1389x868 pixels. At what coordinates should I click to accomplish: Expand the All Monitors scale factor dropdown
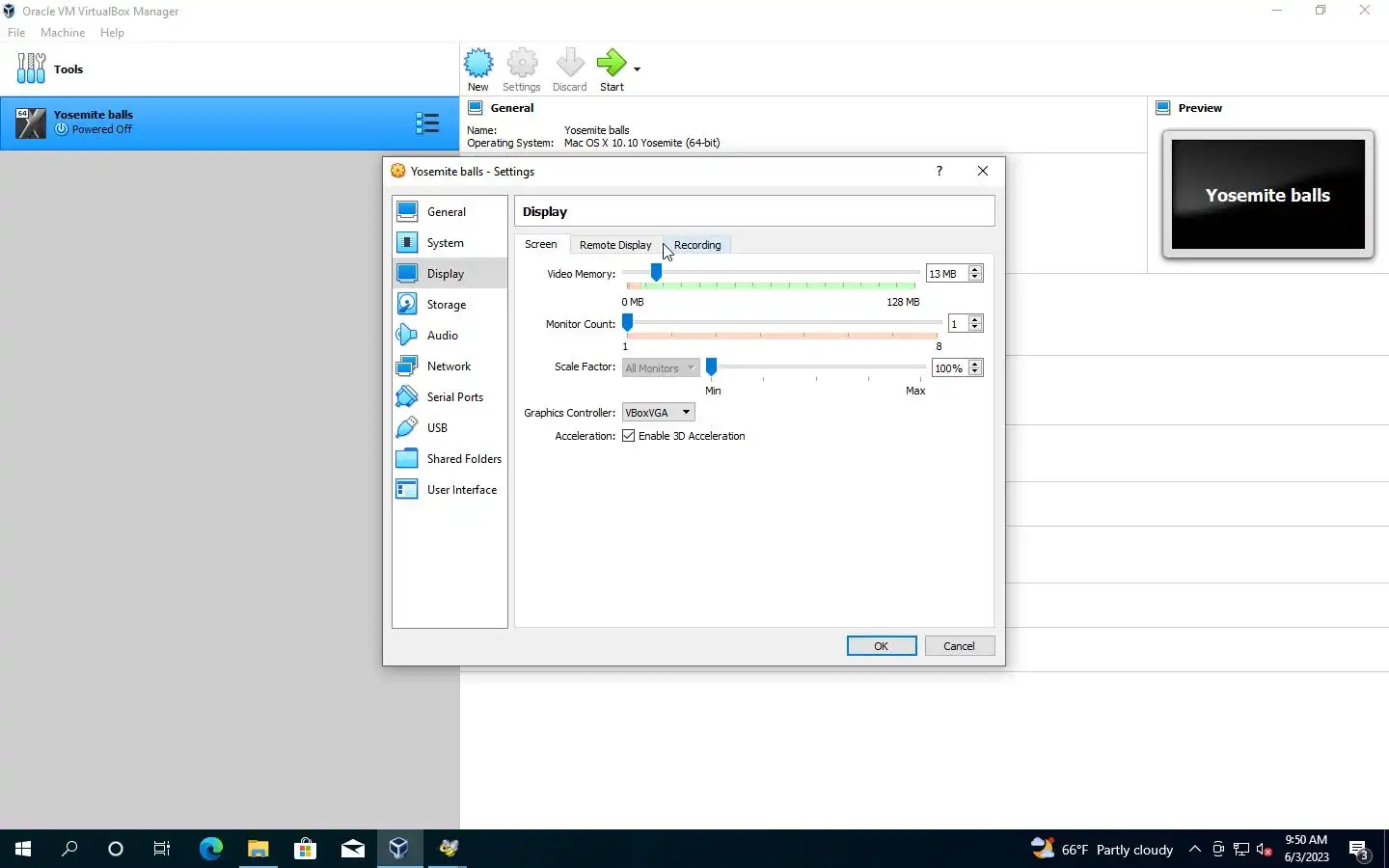(660, 368)
